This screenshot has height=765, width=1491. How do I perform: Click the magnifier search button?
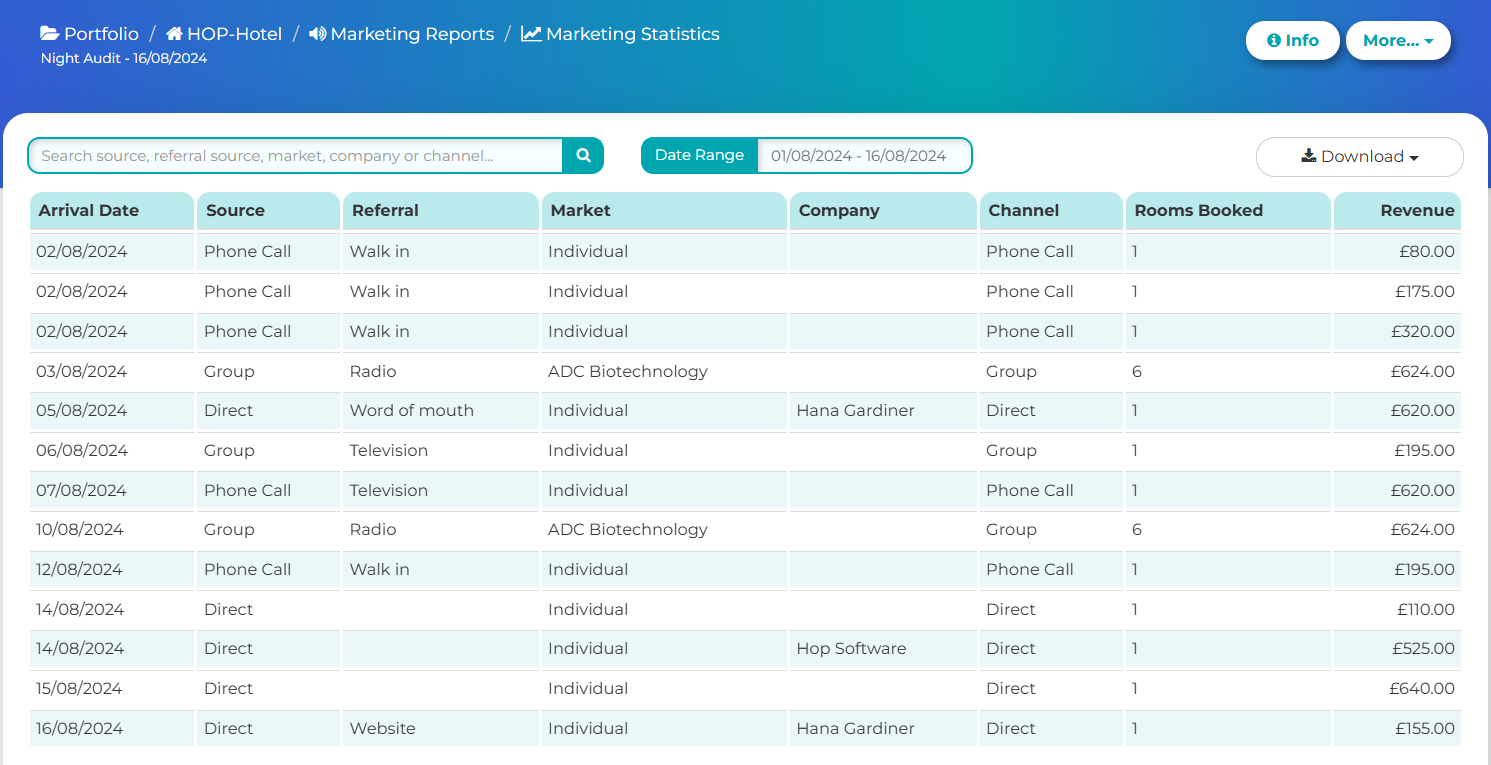point(583,156)
